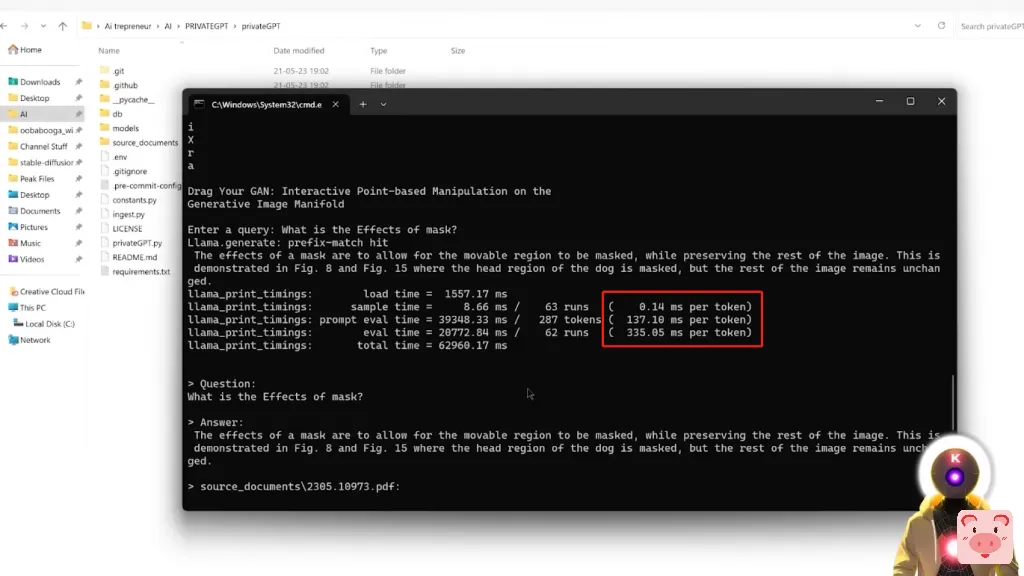Open Music in the sidebar
1024x576 pixels.
coord(30,243)
